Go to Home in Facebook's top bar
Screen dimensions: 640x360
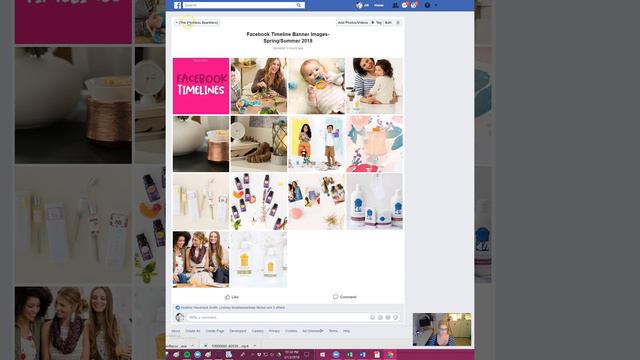click(379, 5)
